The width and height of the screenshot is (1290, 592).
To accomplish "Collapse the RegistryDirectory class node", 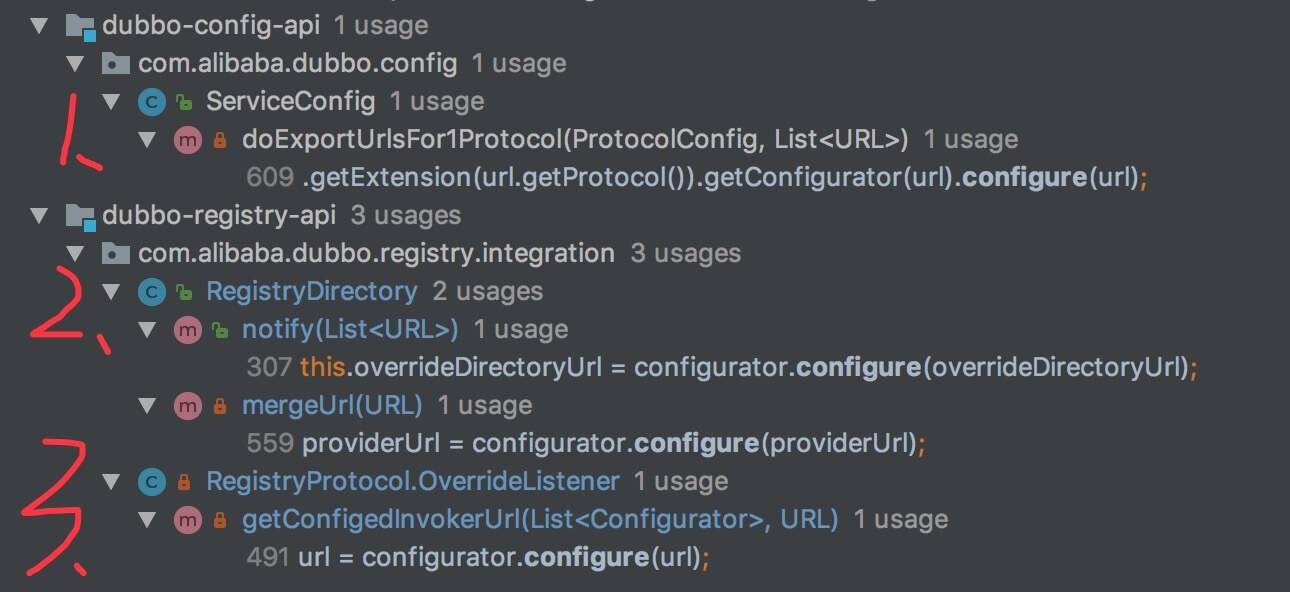I will click(x=111, y=291).
